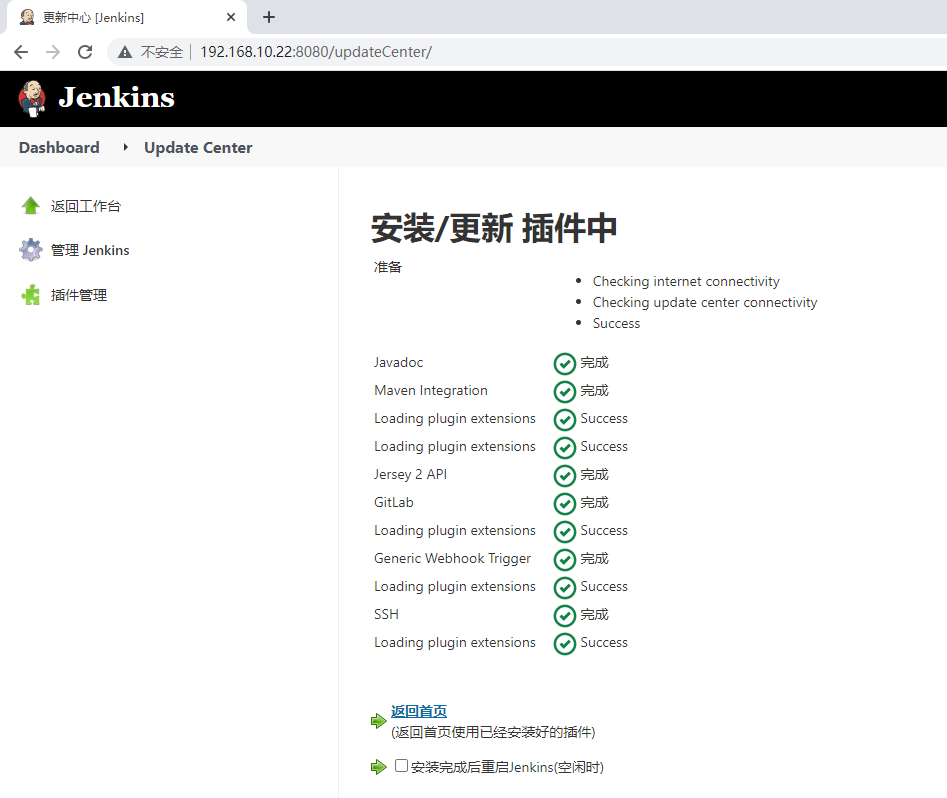Click the 返回首页 link
947x798 pixels.
tap(419, 711)
